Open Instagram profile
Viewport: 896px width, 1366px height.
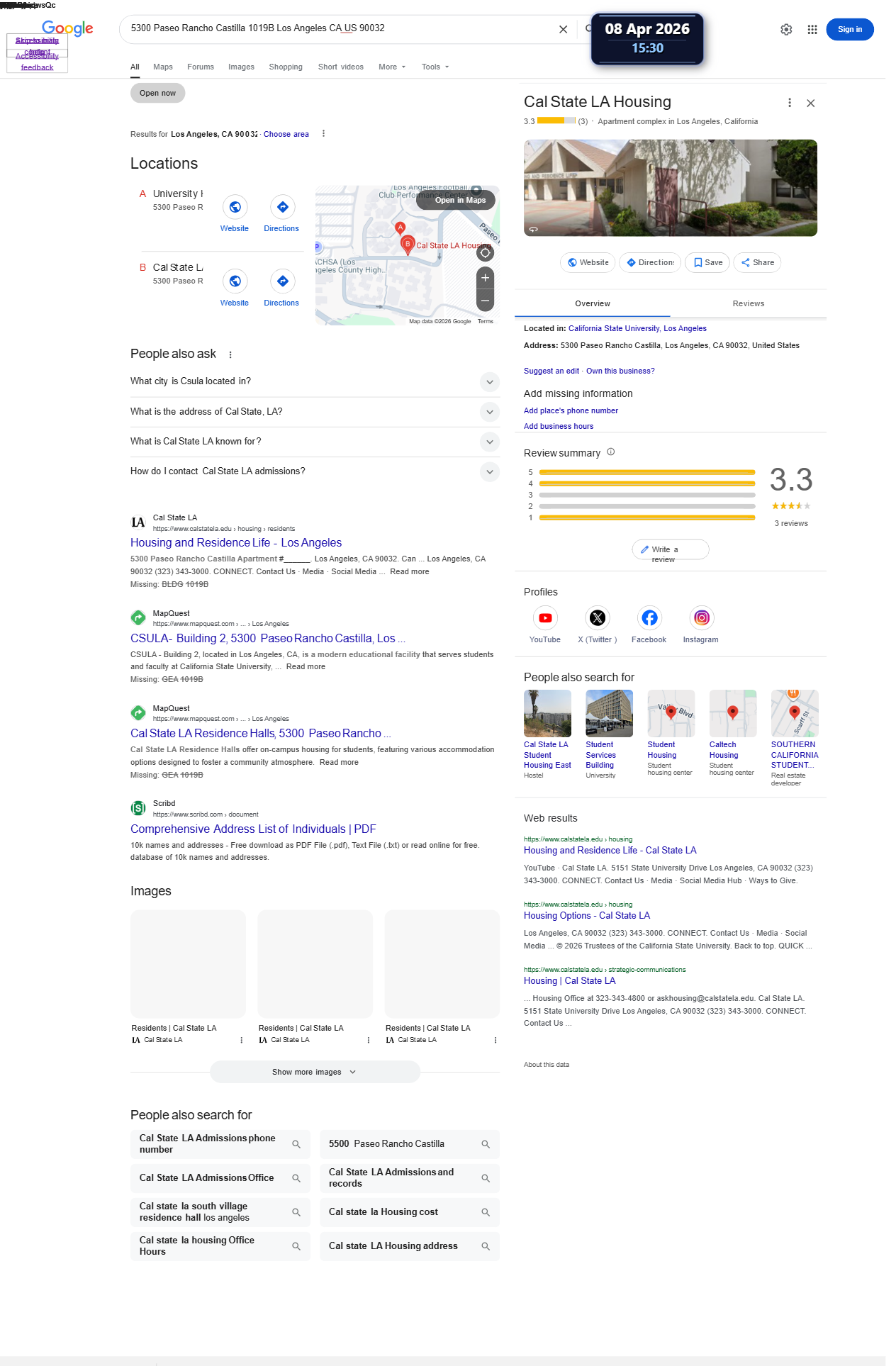pyautogui.click(x=701, y=618)
